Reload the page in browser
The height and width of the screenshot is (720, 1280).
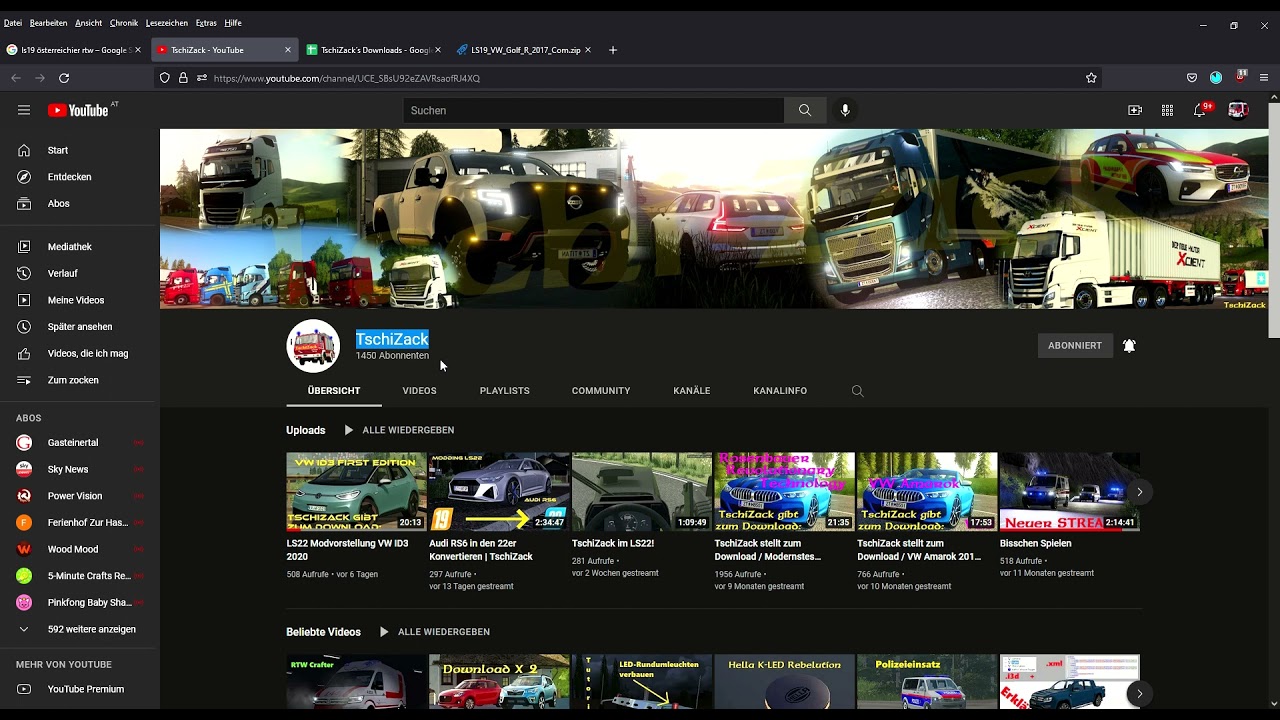[64, 78]
